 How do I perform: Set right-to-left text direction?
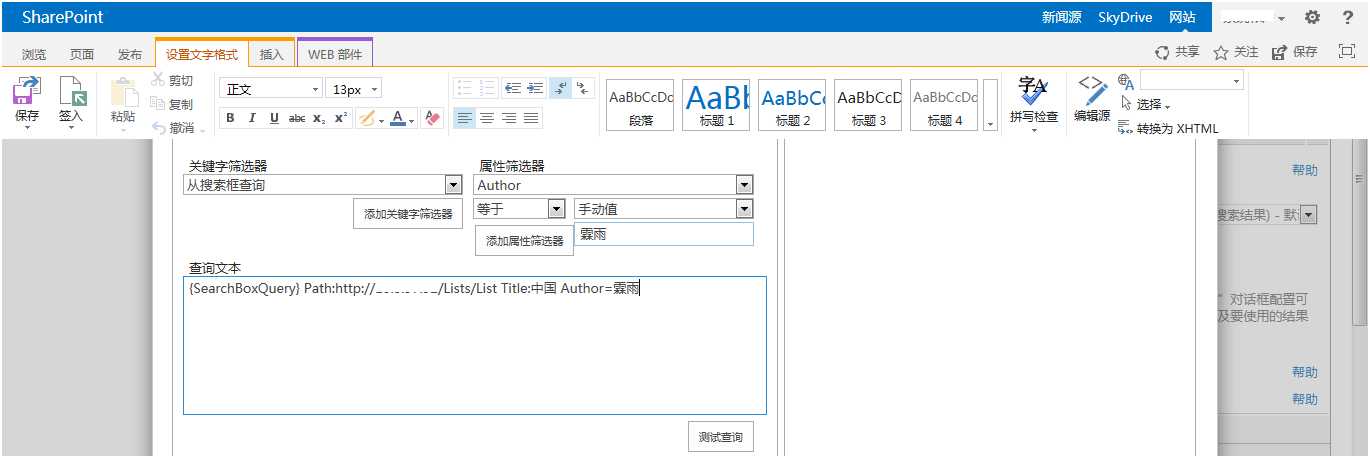coord(584,88)
